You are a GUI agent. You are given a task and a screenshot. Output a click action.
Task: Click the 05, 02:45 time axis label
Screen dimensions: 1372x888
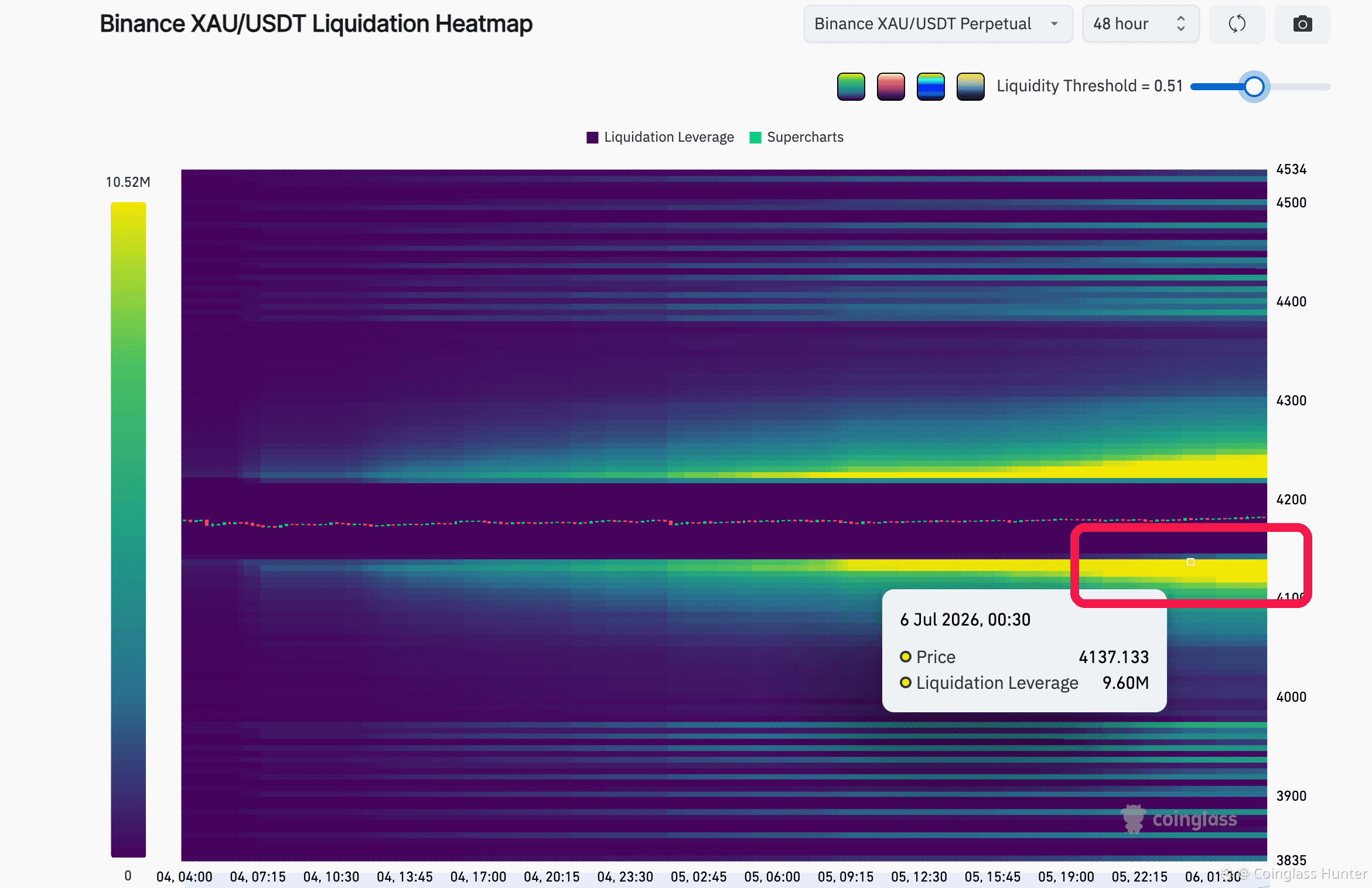tap(699, 877)
